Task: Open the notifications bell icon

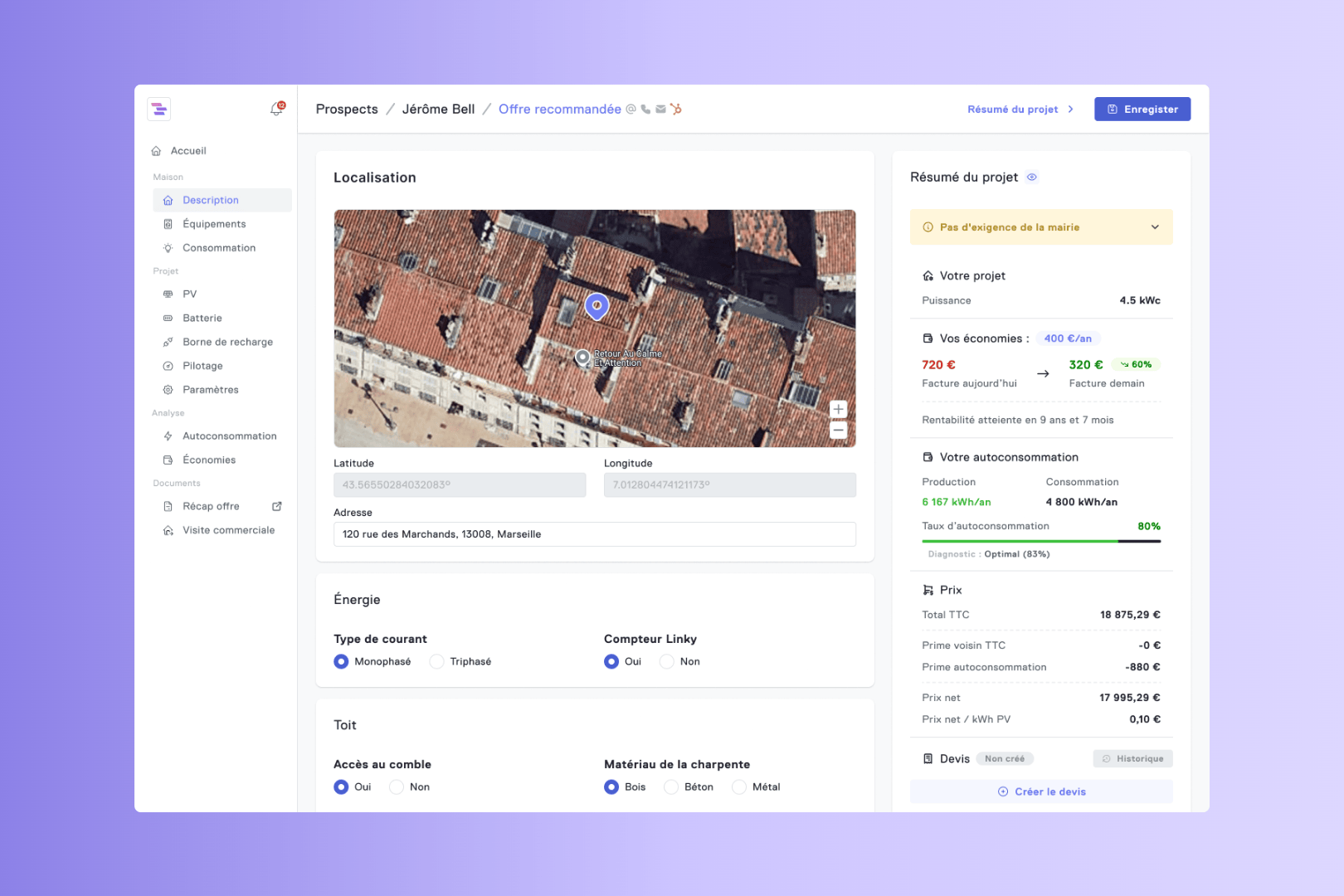Action: tap(276, 110)
